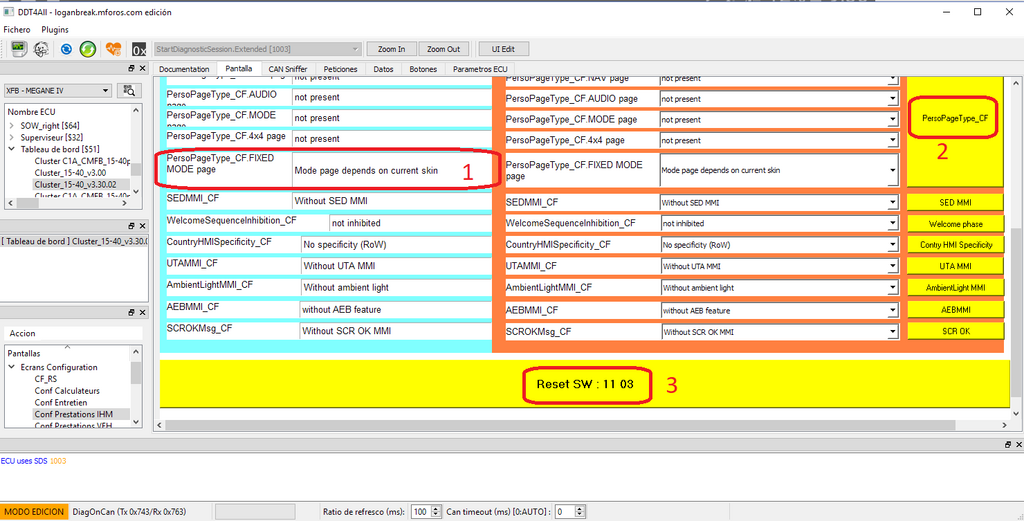Click the AmbientLight MMI yellow button

pos(955,287)
